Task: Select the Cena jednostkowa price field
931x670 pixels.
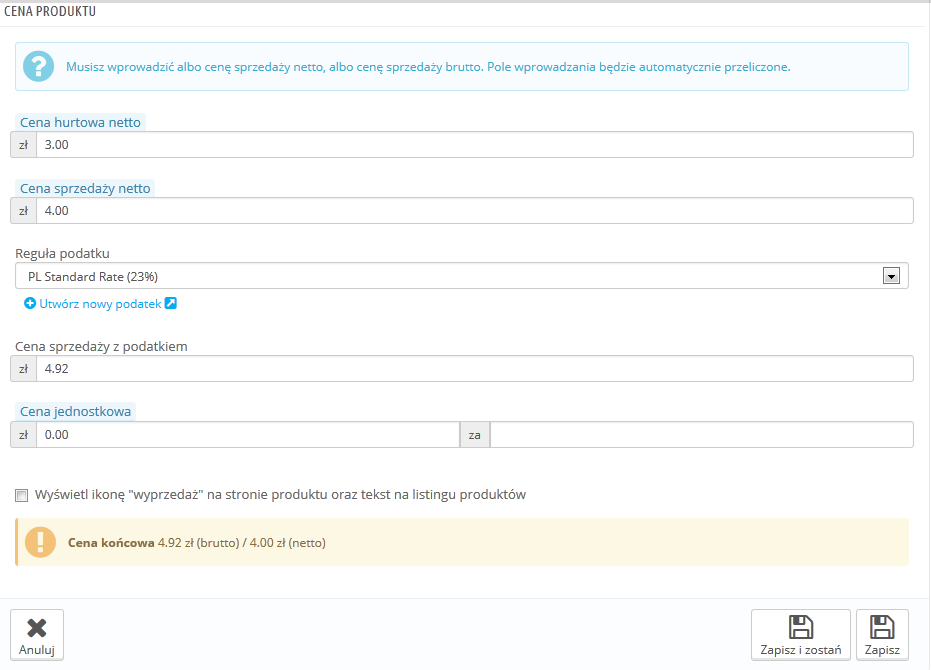Action: click(x=247, y=435)
